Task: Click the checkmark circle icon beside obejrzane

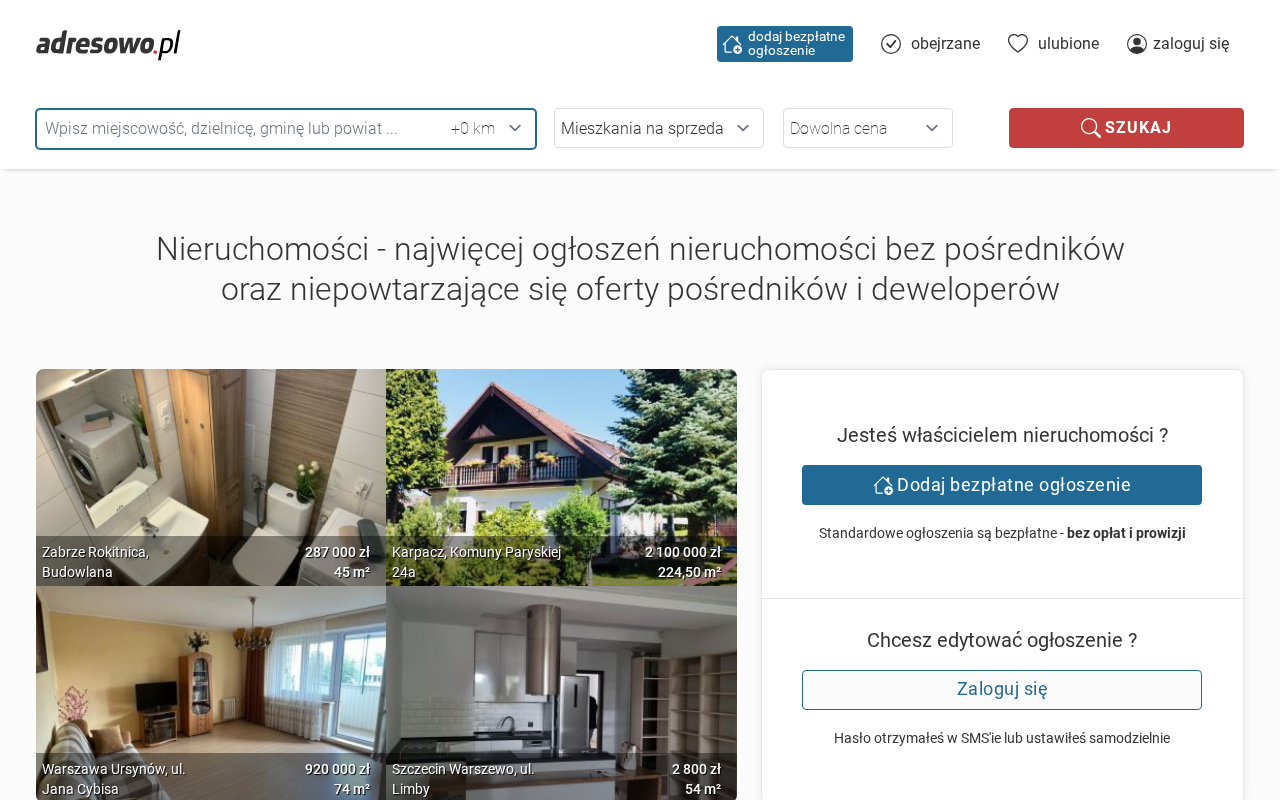Action: 891,44
